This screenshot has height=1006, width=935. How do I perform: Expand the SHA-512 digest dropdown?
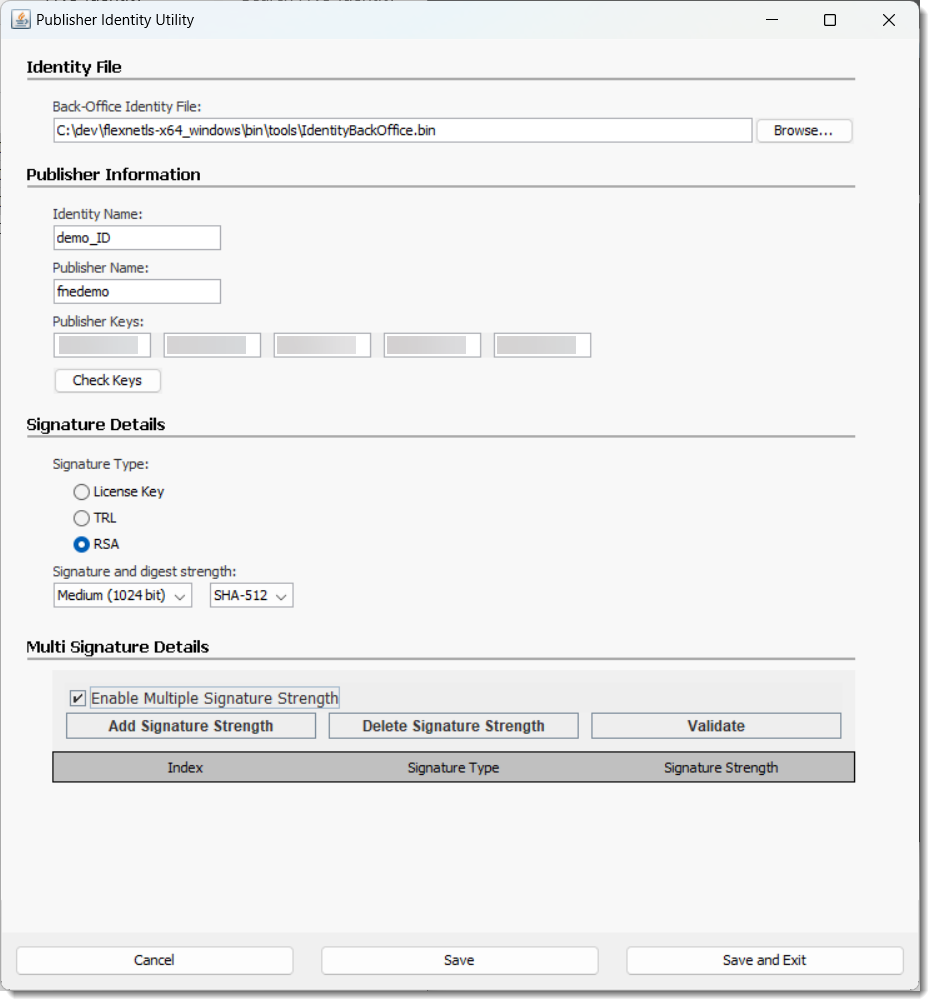coord(251,596)
